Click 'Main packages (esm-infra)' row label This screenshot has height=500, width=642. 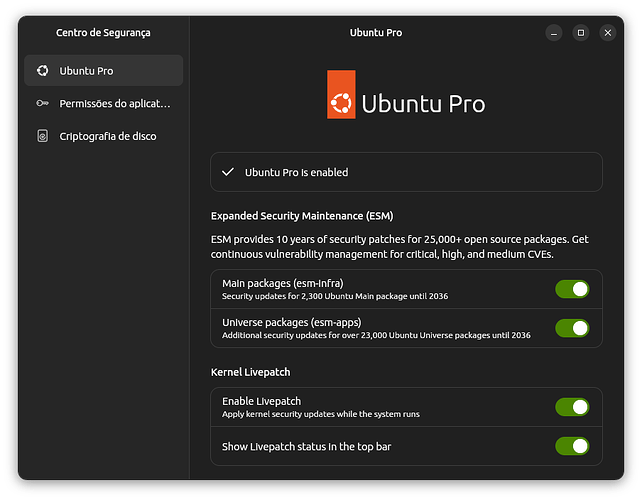pos(283,283)
